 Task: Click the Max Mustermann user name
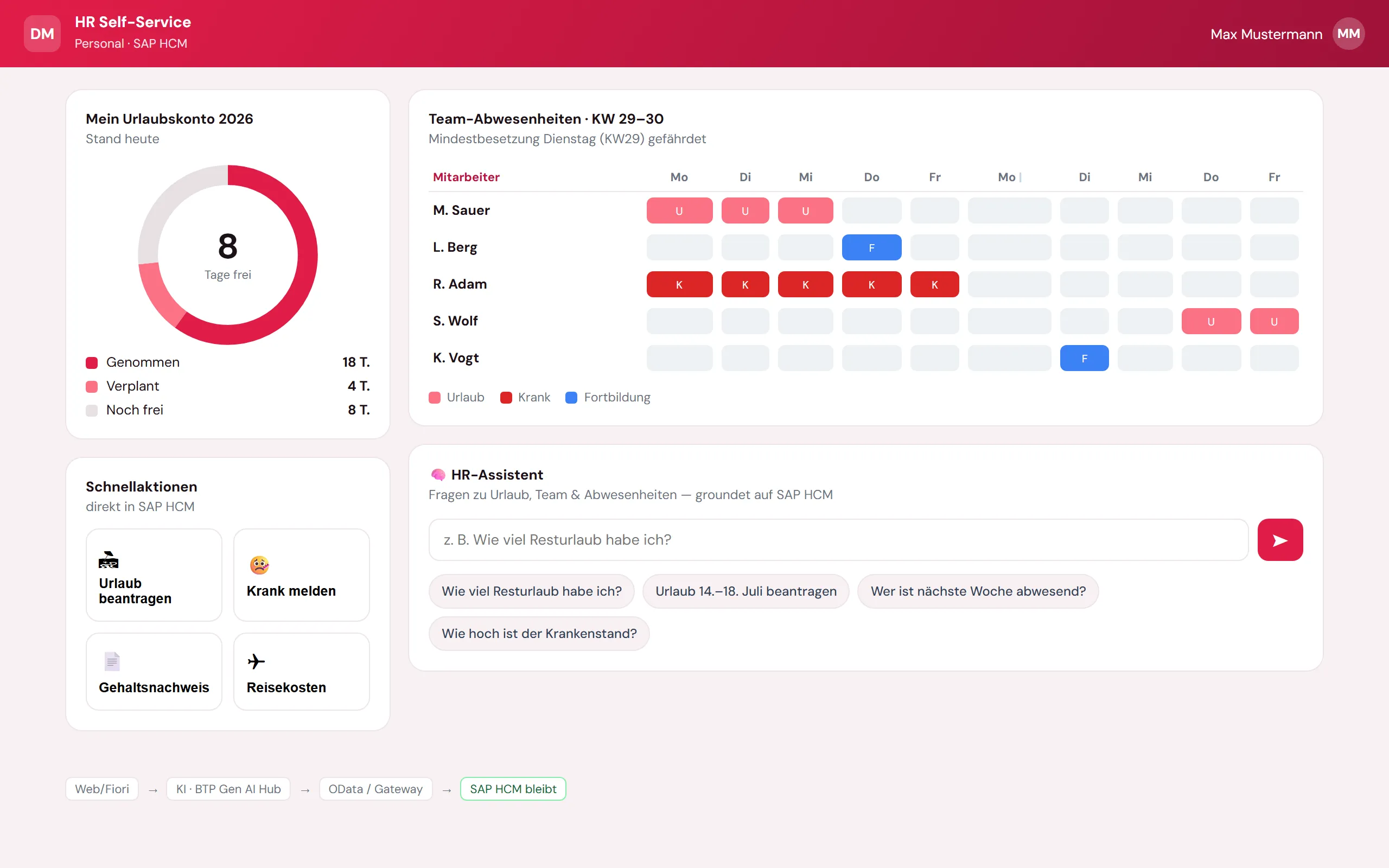coord(1266,34)
